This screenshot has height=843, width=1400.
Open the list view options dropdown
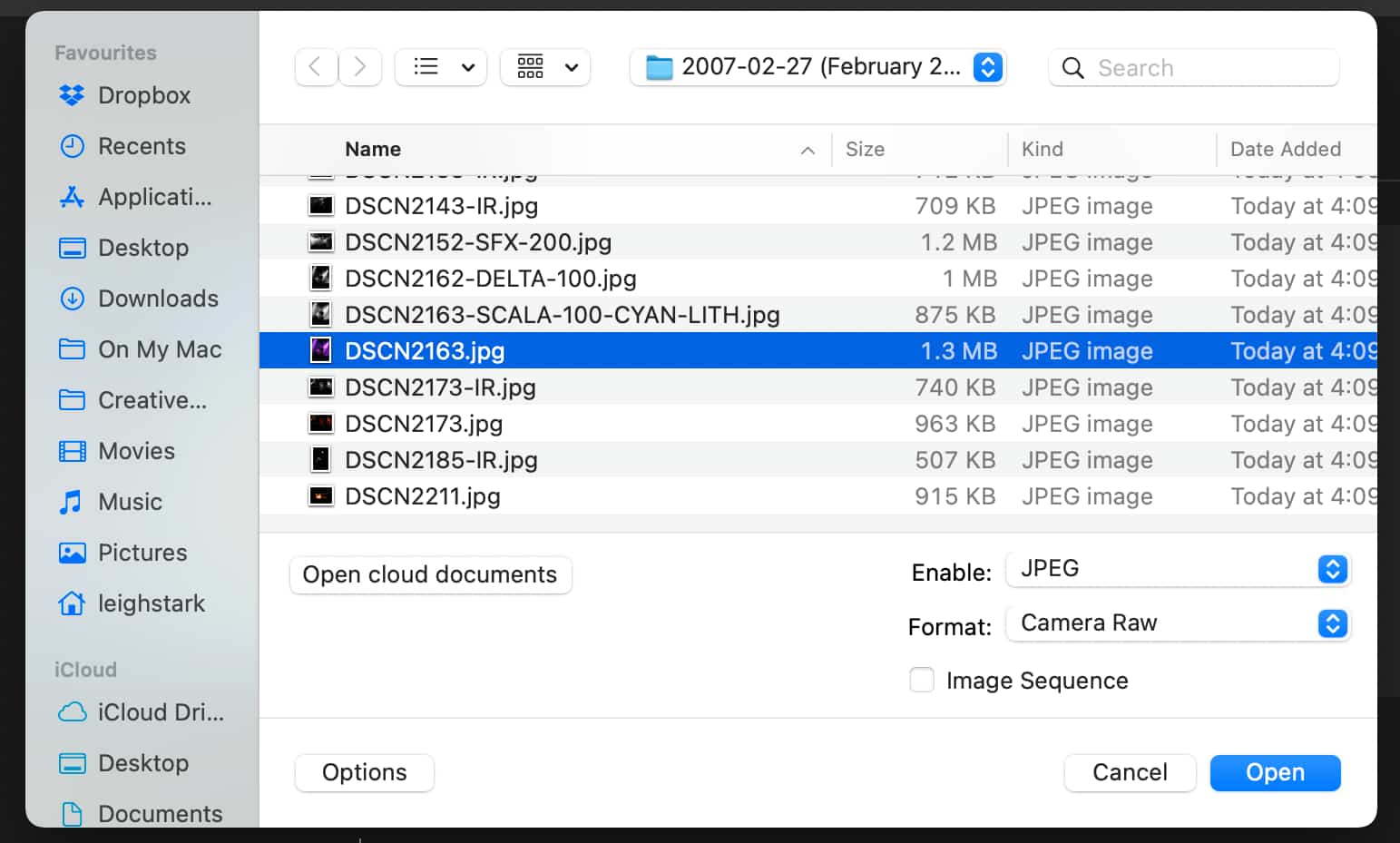click(x=442, y=67)
